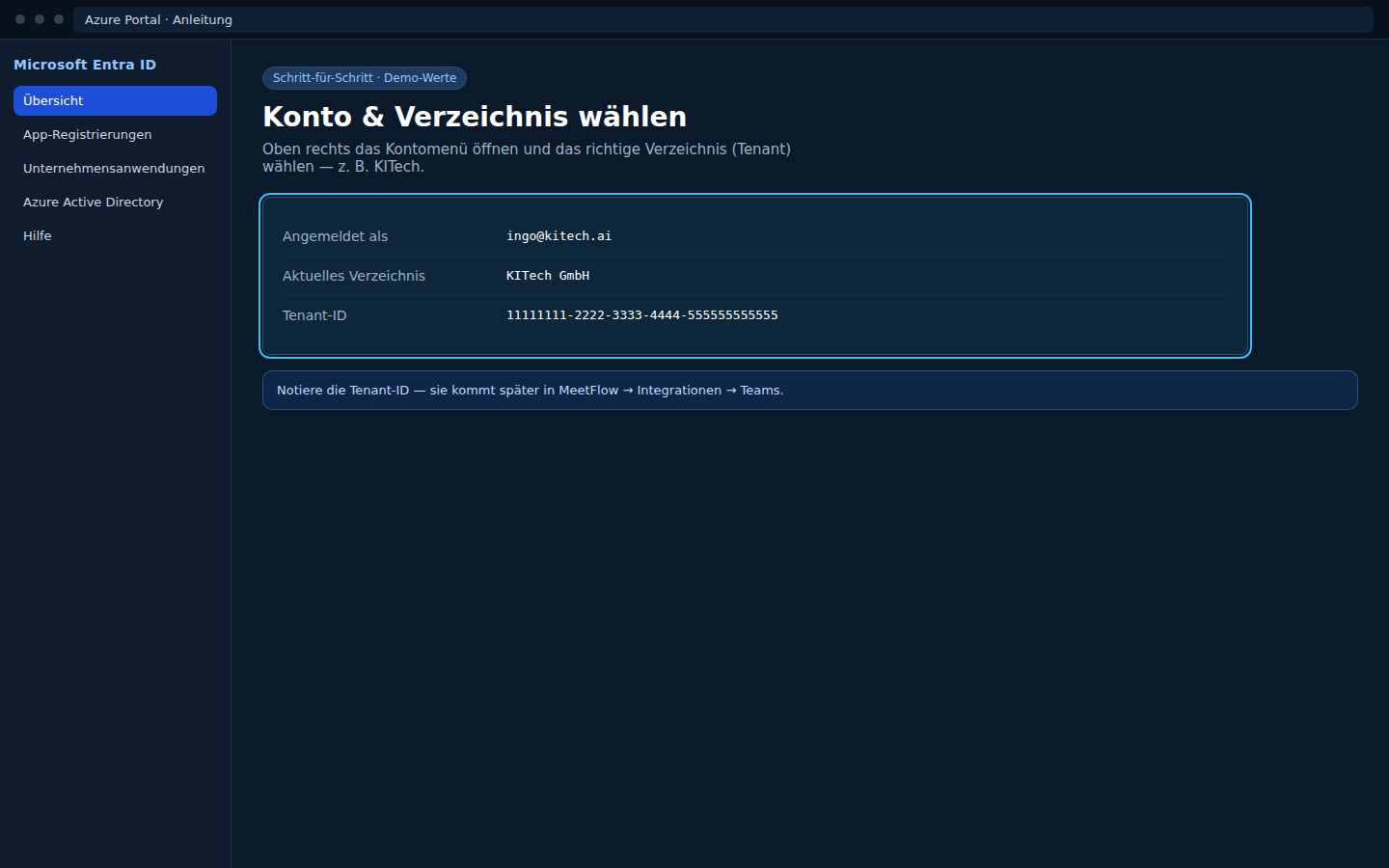This screenshot has width=1389, height=868.
Task: Click the Aktuelles Verzeichnis label
Action: (x=354, y=276)
